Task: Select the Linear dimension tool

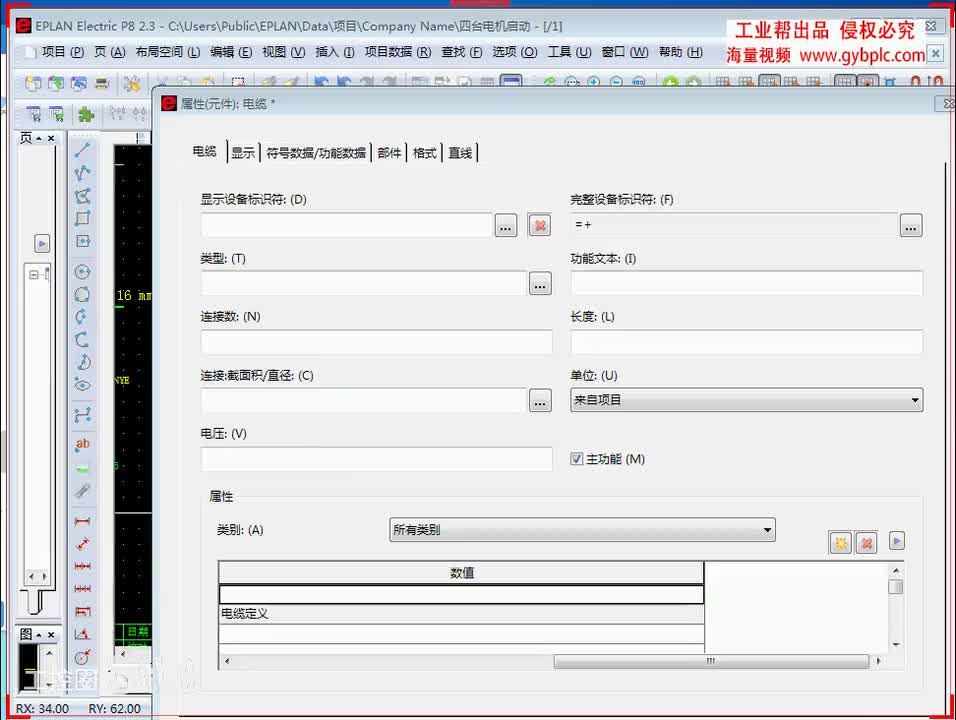Action: [82, 521]
